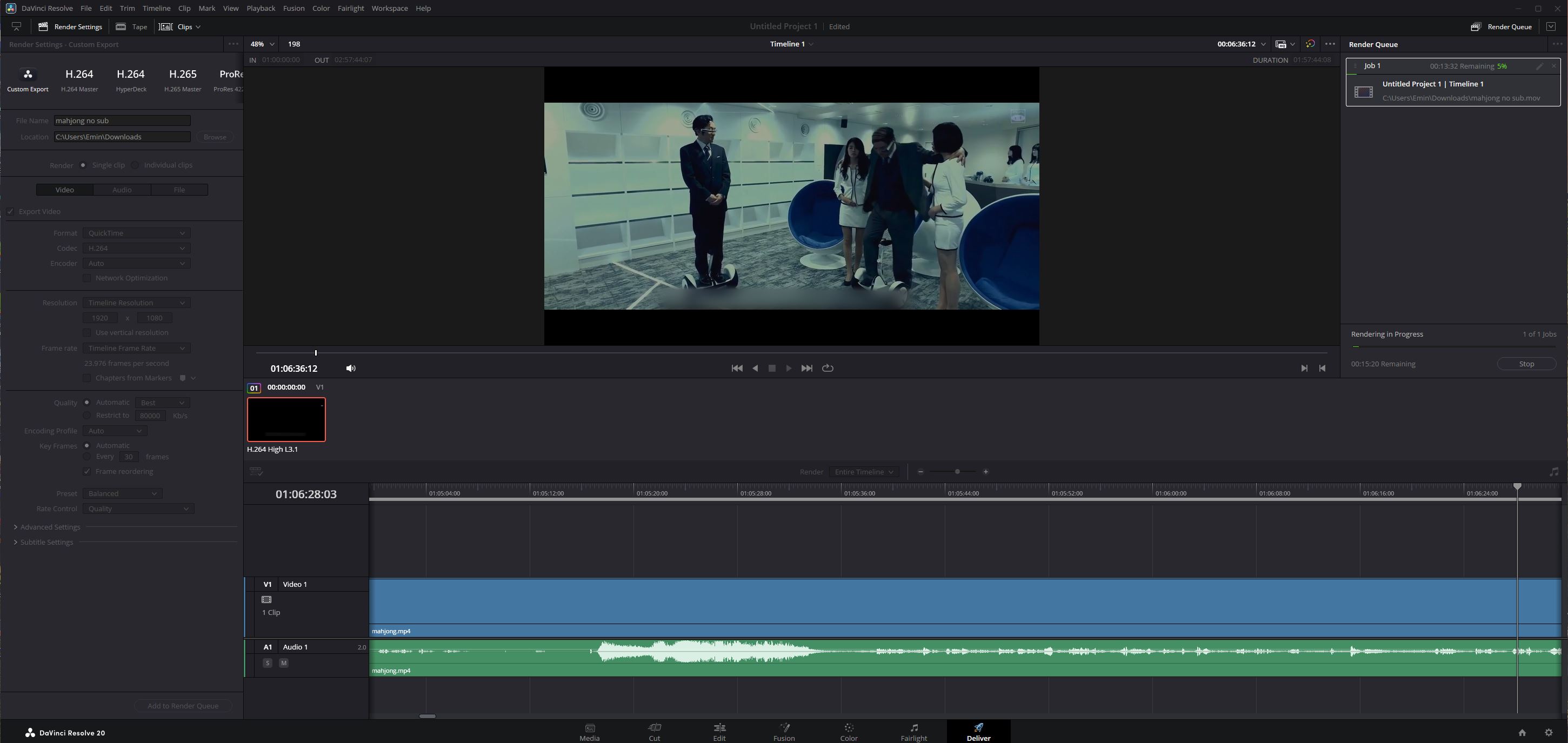The width and height of the screenshot is (1568, 743).
Task: Open Render Settings options three-dot menu
Action: point(233,44)
